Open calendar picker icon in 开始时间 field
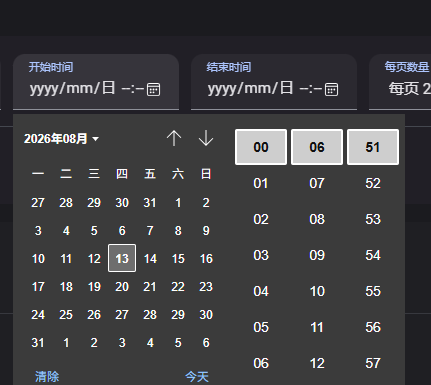 153,89
